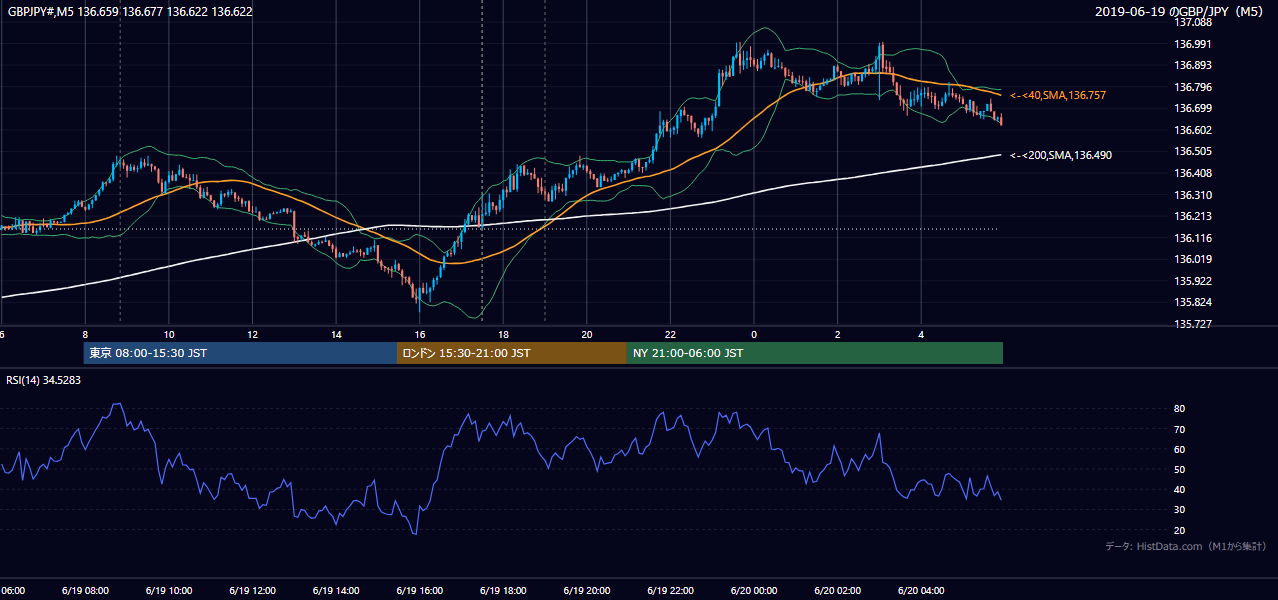Click RSI axis level 50

click(1180, 469)
